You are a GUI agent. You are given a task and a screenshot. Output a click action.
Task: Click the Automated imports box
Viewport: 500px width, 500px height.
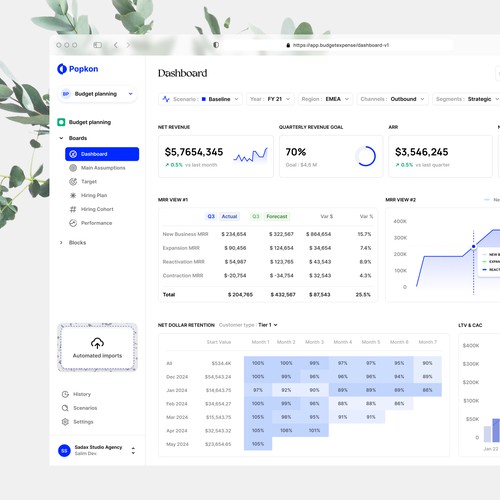coord(97,347)
